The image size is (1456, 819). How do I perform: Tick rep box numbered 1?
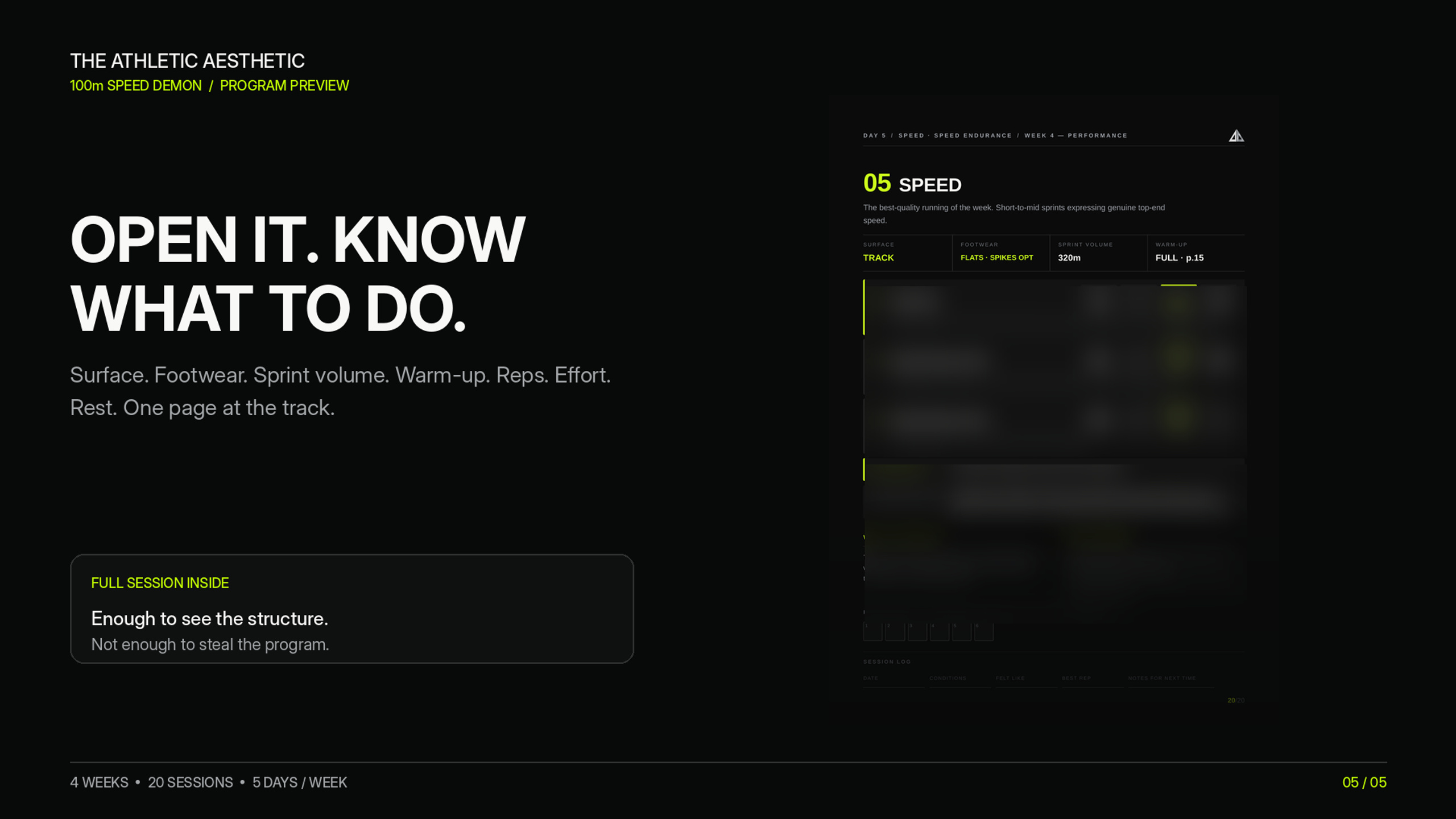872,631
